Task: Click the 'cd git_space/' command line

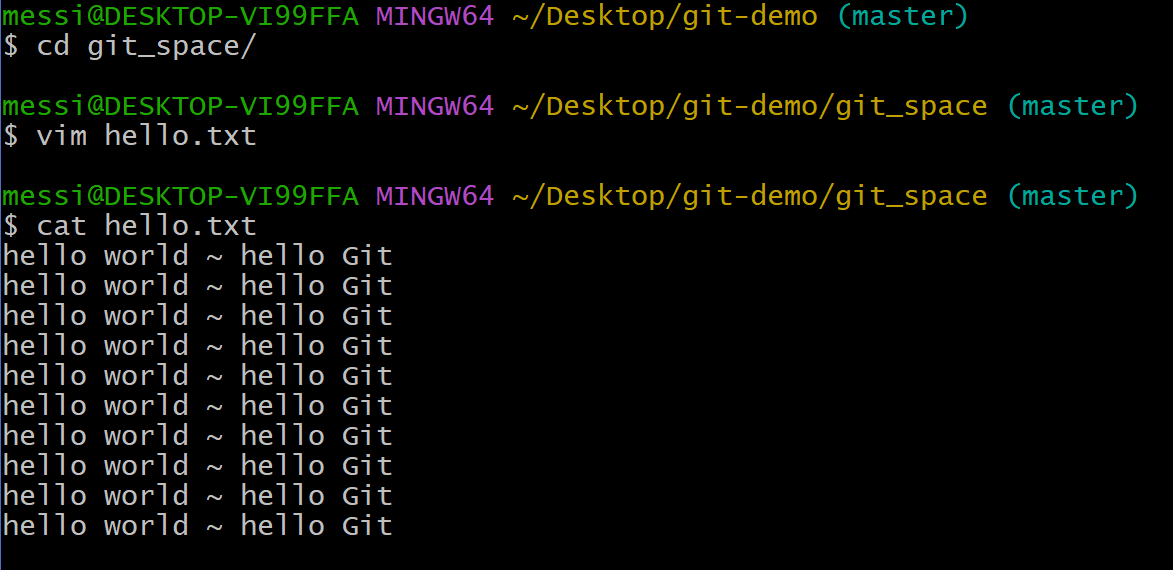Action: point(129,46)
